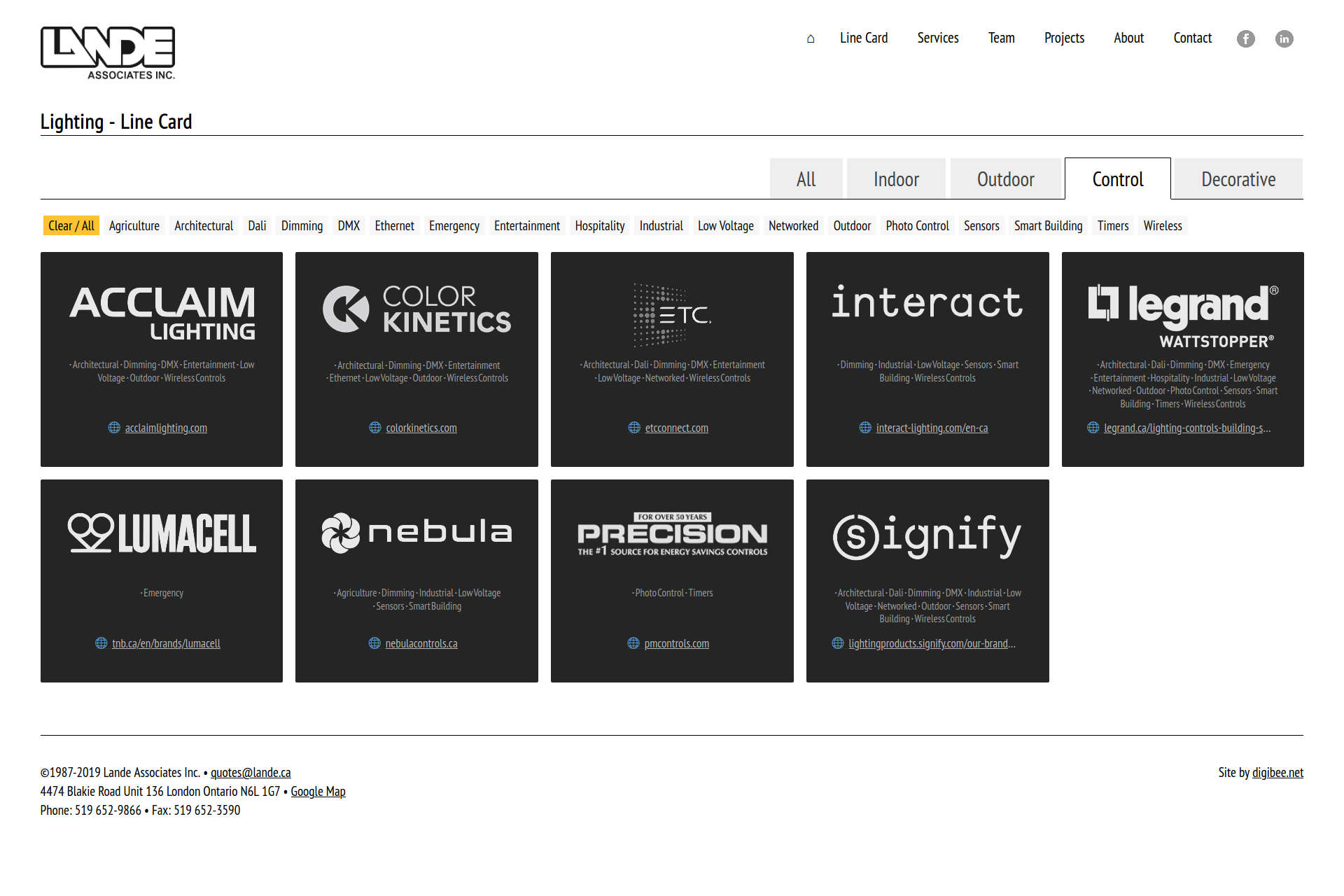
Task: Open the Projects page
Action: point(1064,38)
